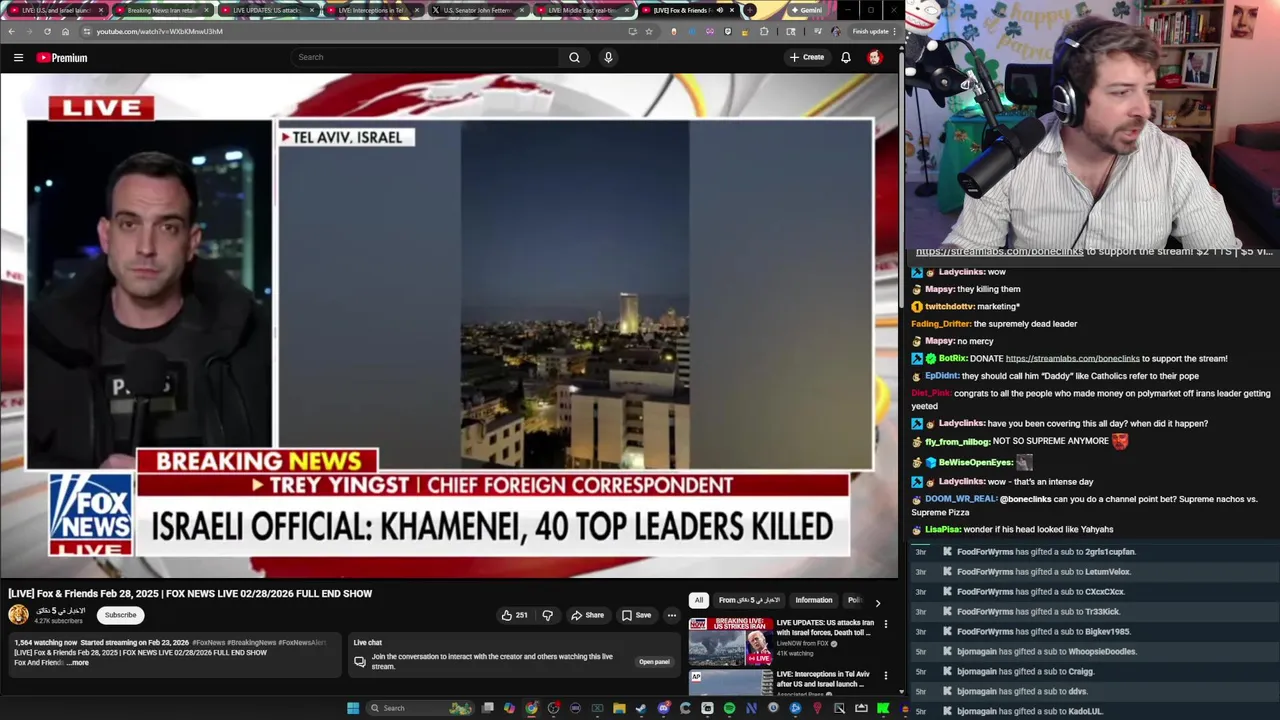The image size is (1280, 720).
Task: Click the 'Finish update' browser button
Action: pos(871,31)
